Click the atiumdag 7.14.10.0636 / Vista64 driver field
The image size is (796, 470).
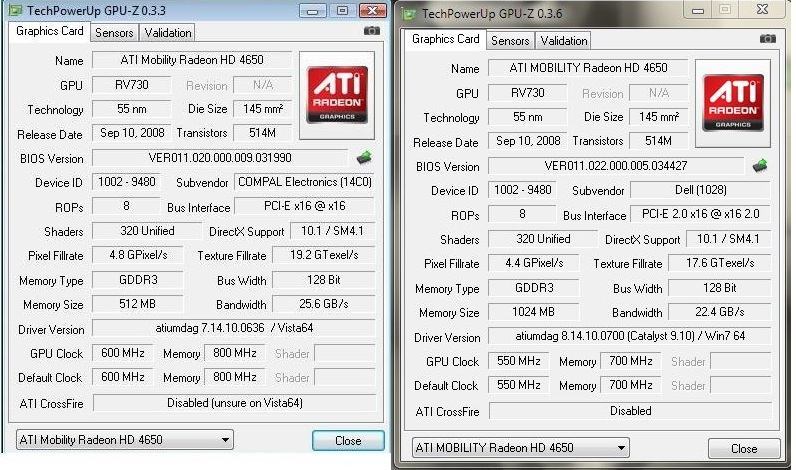(234, 328)
